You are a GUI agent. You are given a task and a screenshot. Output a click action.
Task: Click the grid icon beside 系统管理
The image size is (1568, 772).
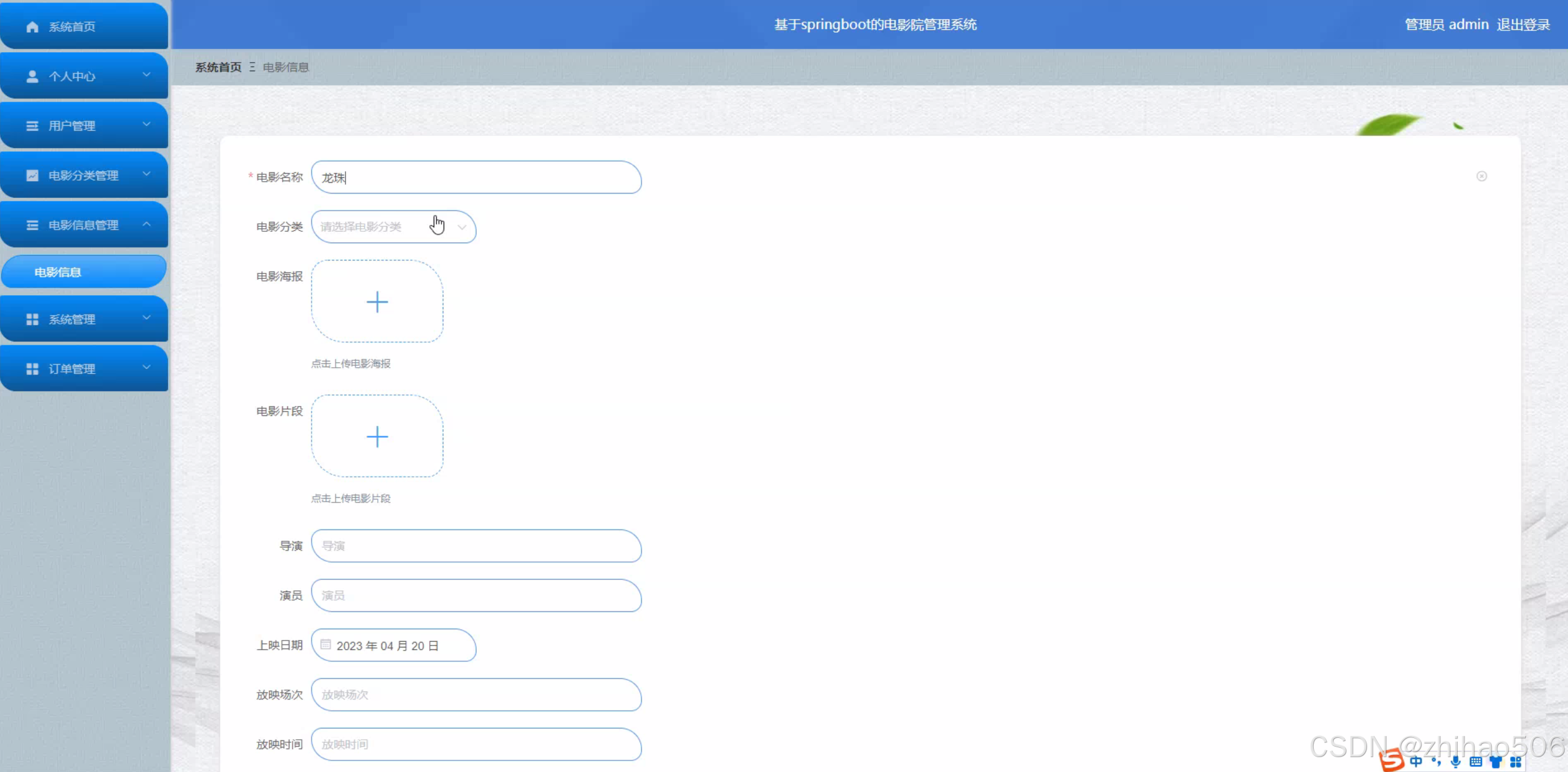(32, 319)
